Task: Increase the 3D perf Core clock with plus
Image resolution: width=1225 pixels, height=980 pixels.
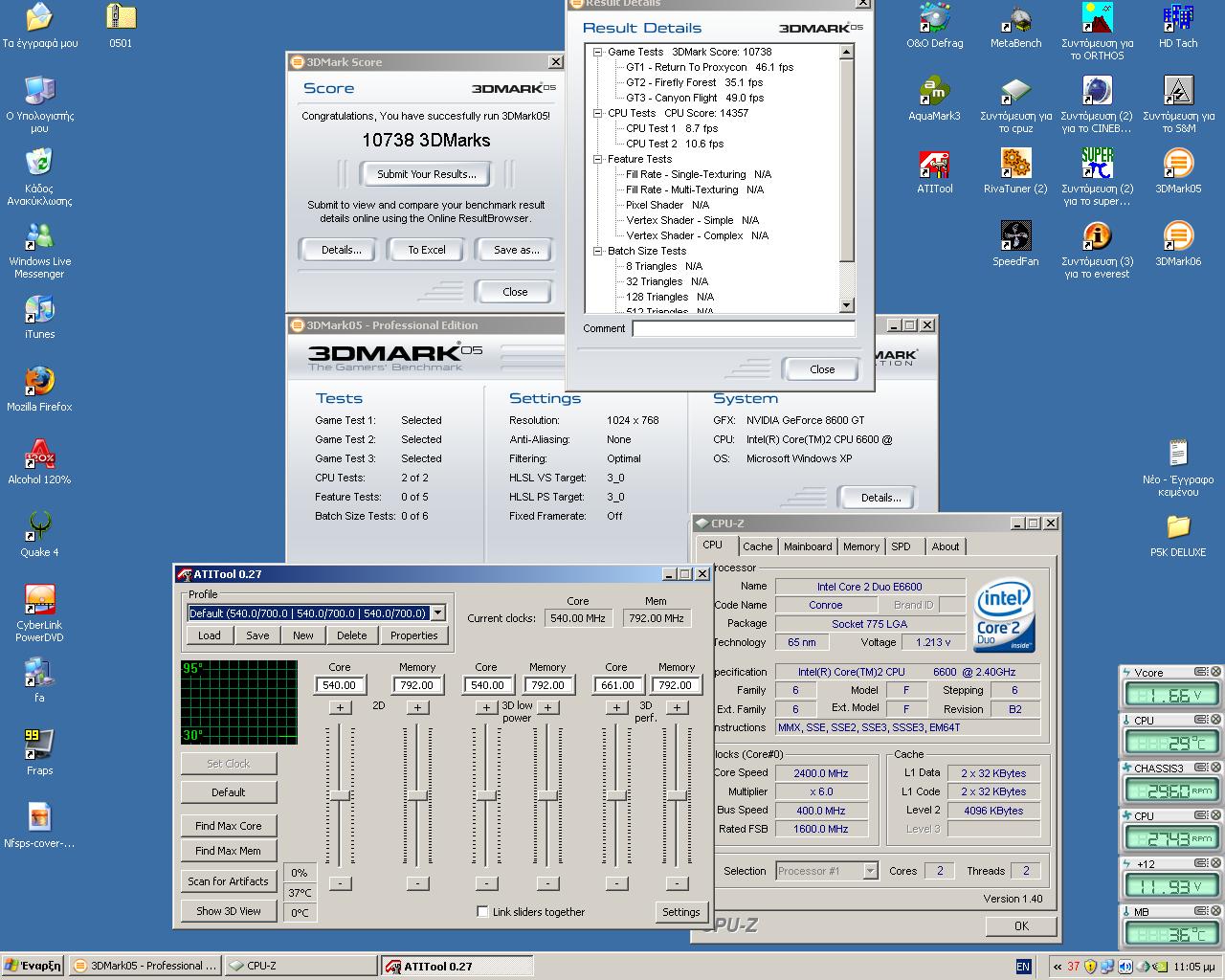Action: (616, 707)
